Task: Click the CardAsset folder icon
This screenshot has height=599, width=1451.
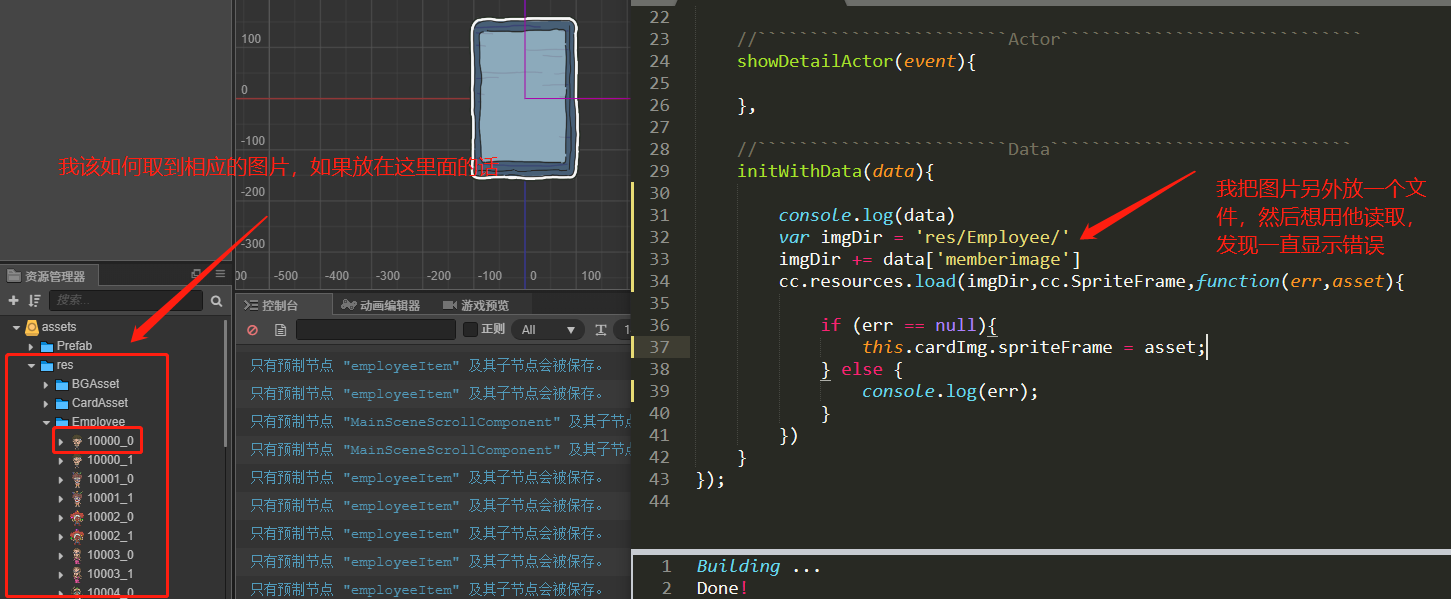Action: 62,403
